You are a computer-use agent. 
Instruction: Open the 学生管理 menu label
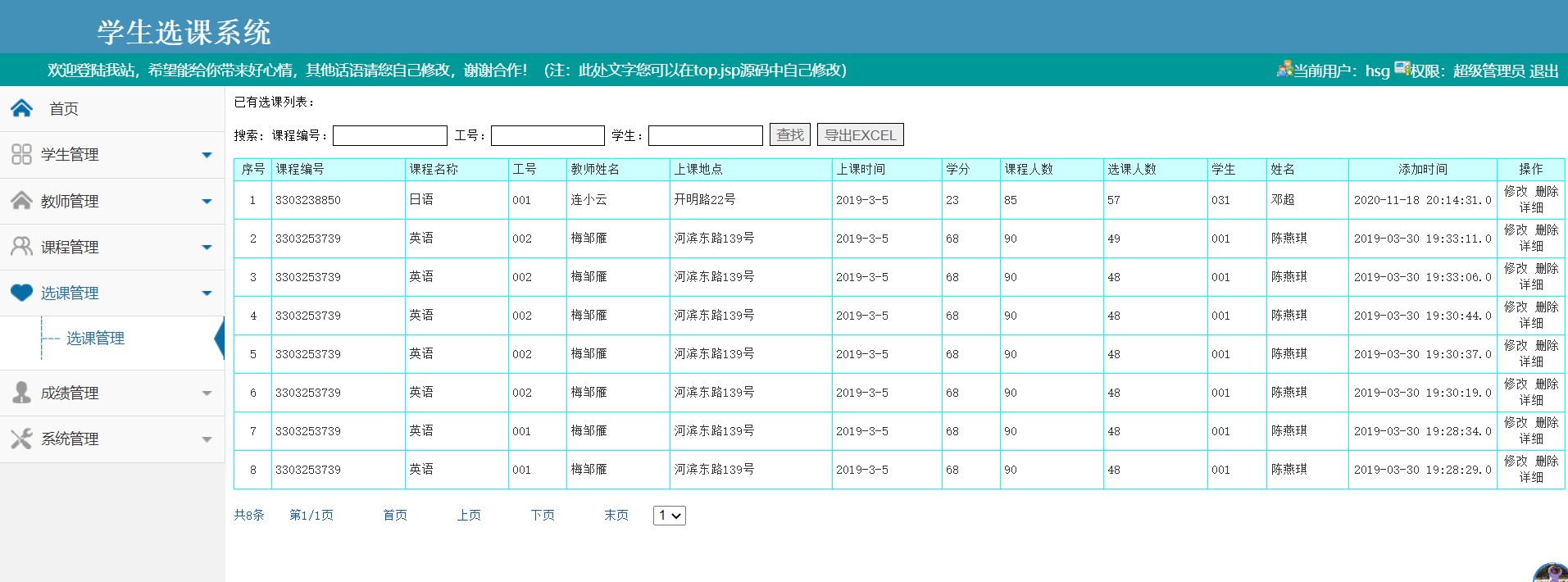coord(70,155)
